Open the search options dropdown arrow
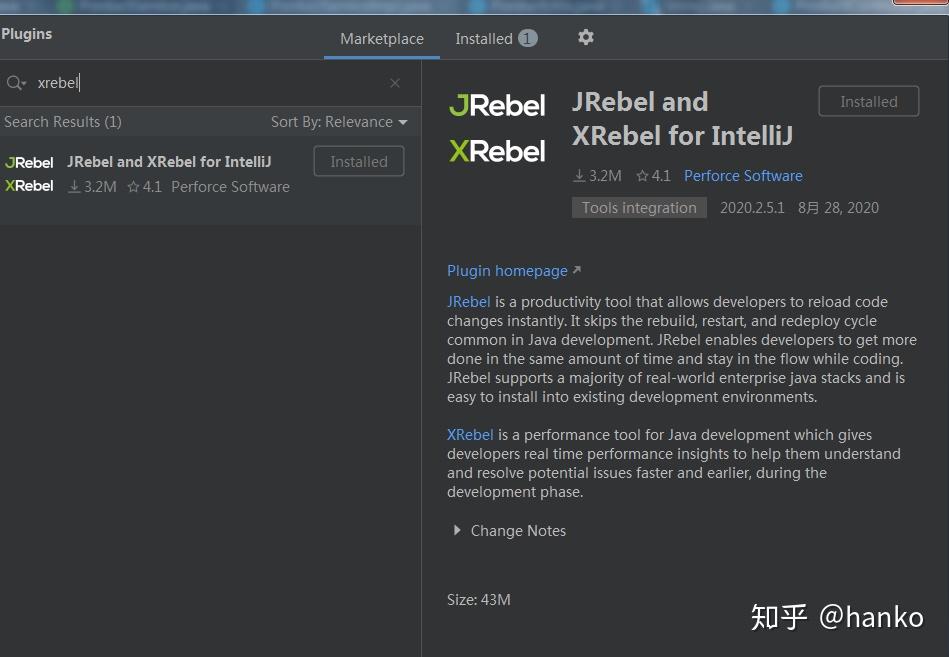 23,84
